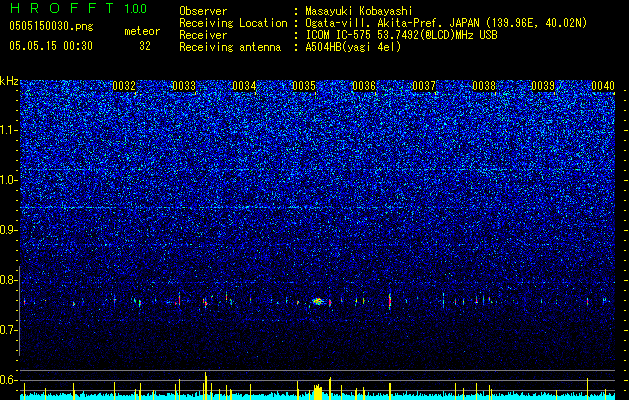
Task: Click the time marker 0034
Action: 244,86
